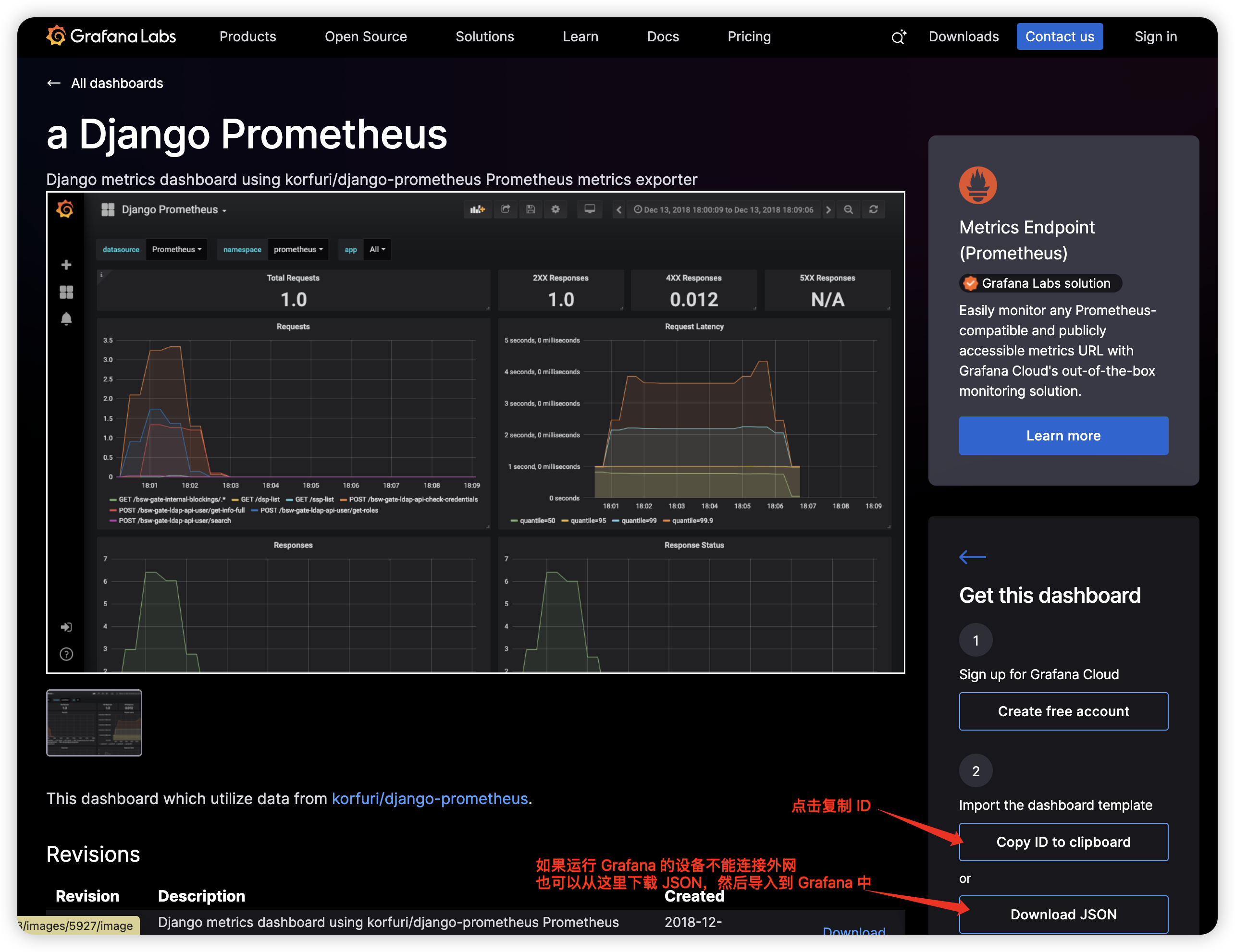Click the Download JSON button

pos(1063,914)
